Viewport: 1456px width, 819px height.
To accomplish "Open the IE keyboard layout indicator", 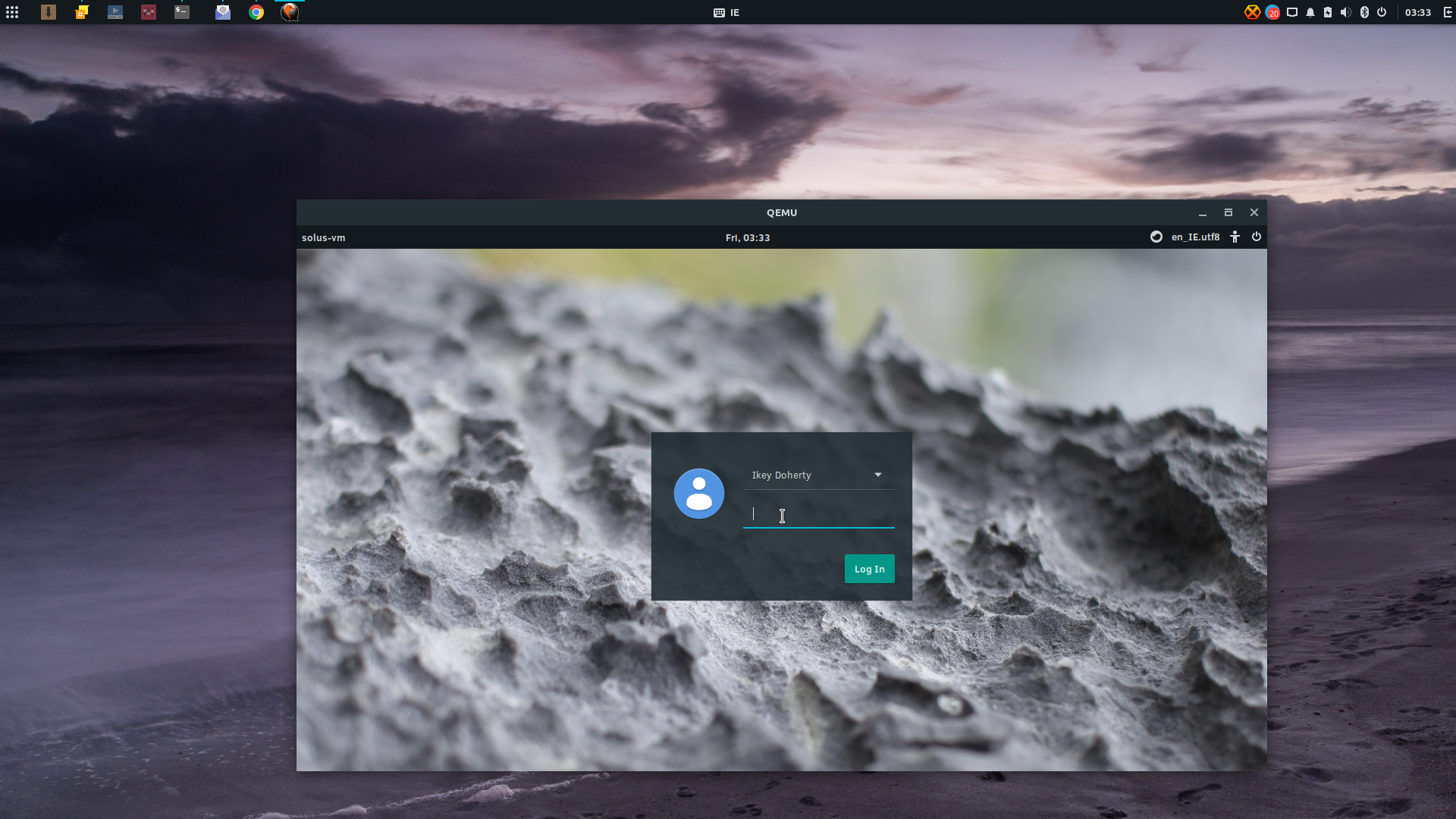I will click(726, 13).
